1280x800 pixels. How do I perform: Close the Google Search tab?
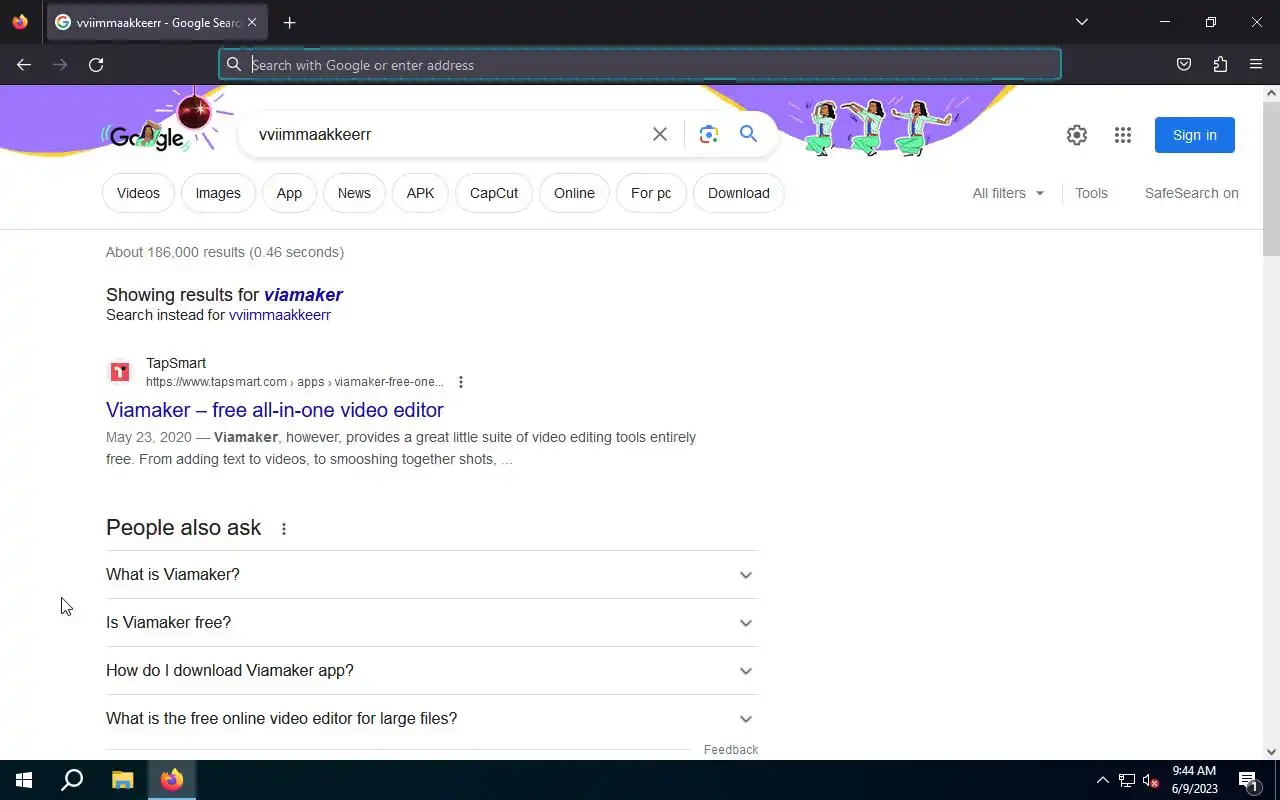pos(251,22)
